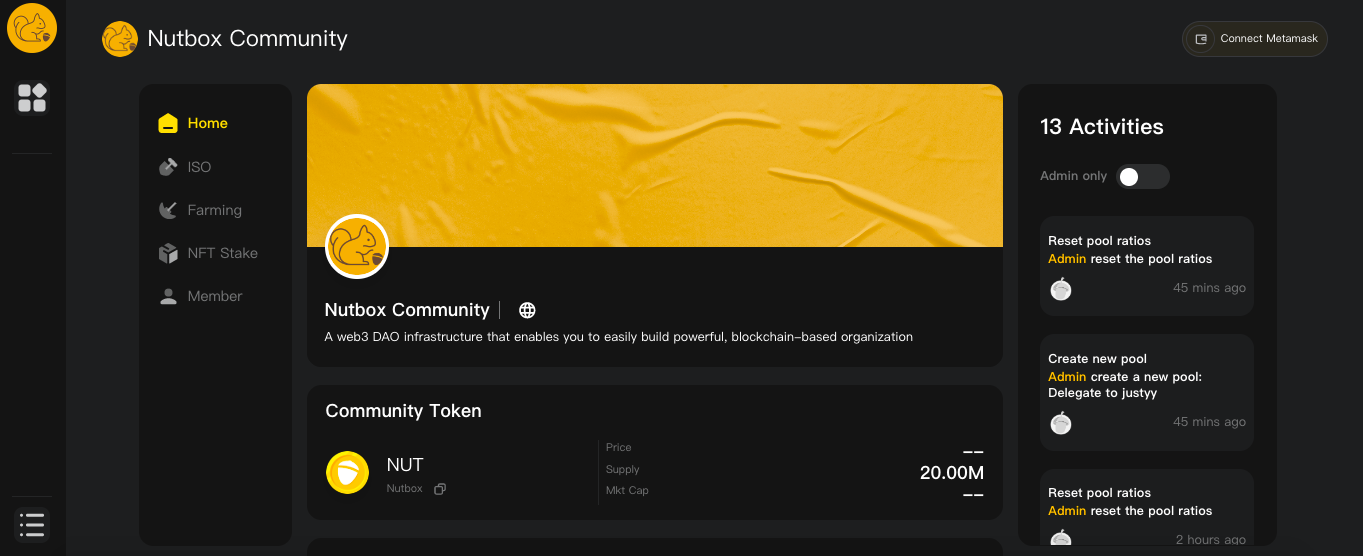Click the NUT token name
The width and height of the screenshot is (1363, 556).
405,465
